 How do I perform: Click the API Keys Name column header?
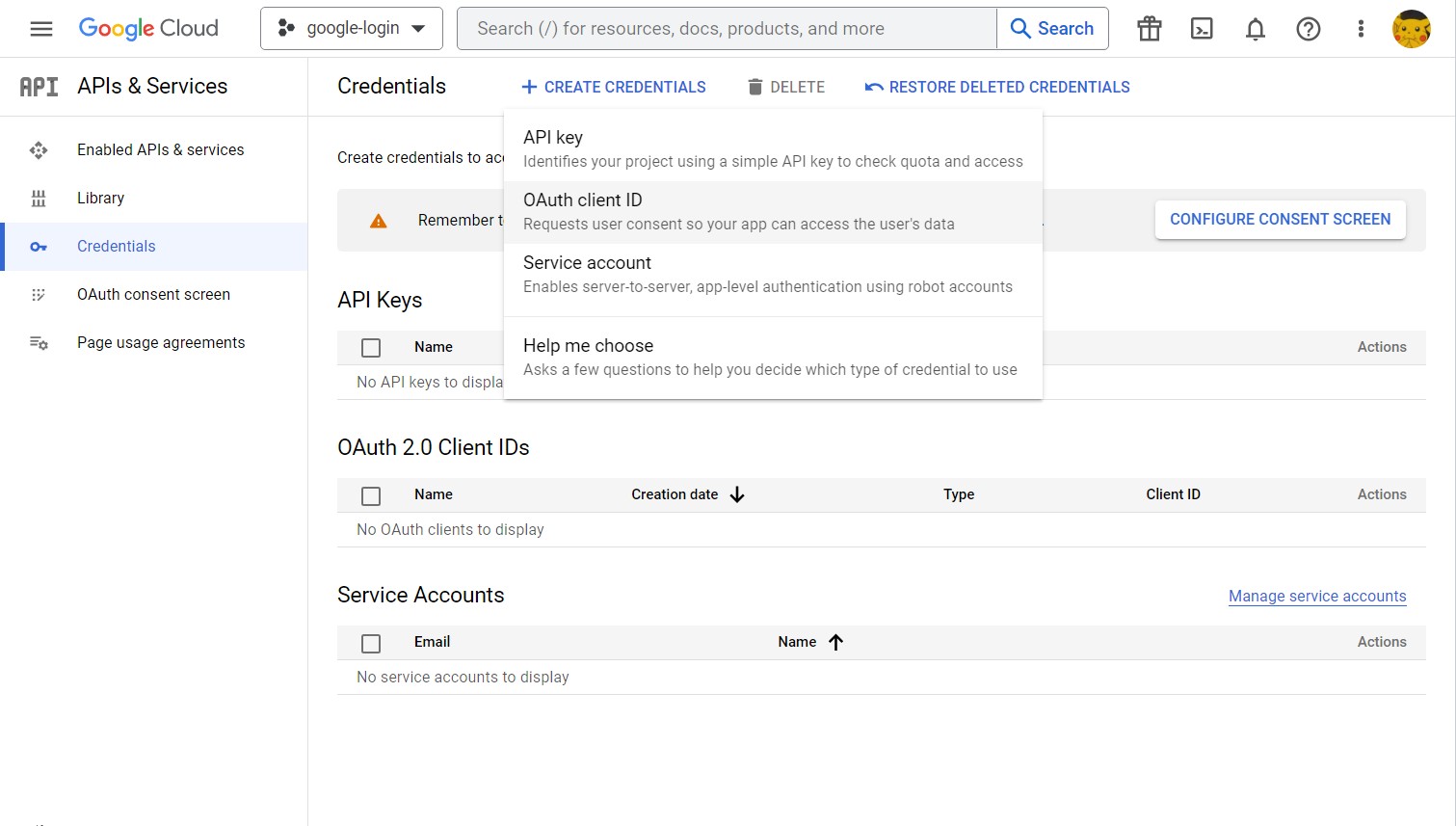pos(434,347)
